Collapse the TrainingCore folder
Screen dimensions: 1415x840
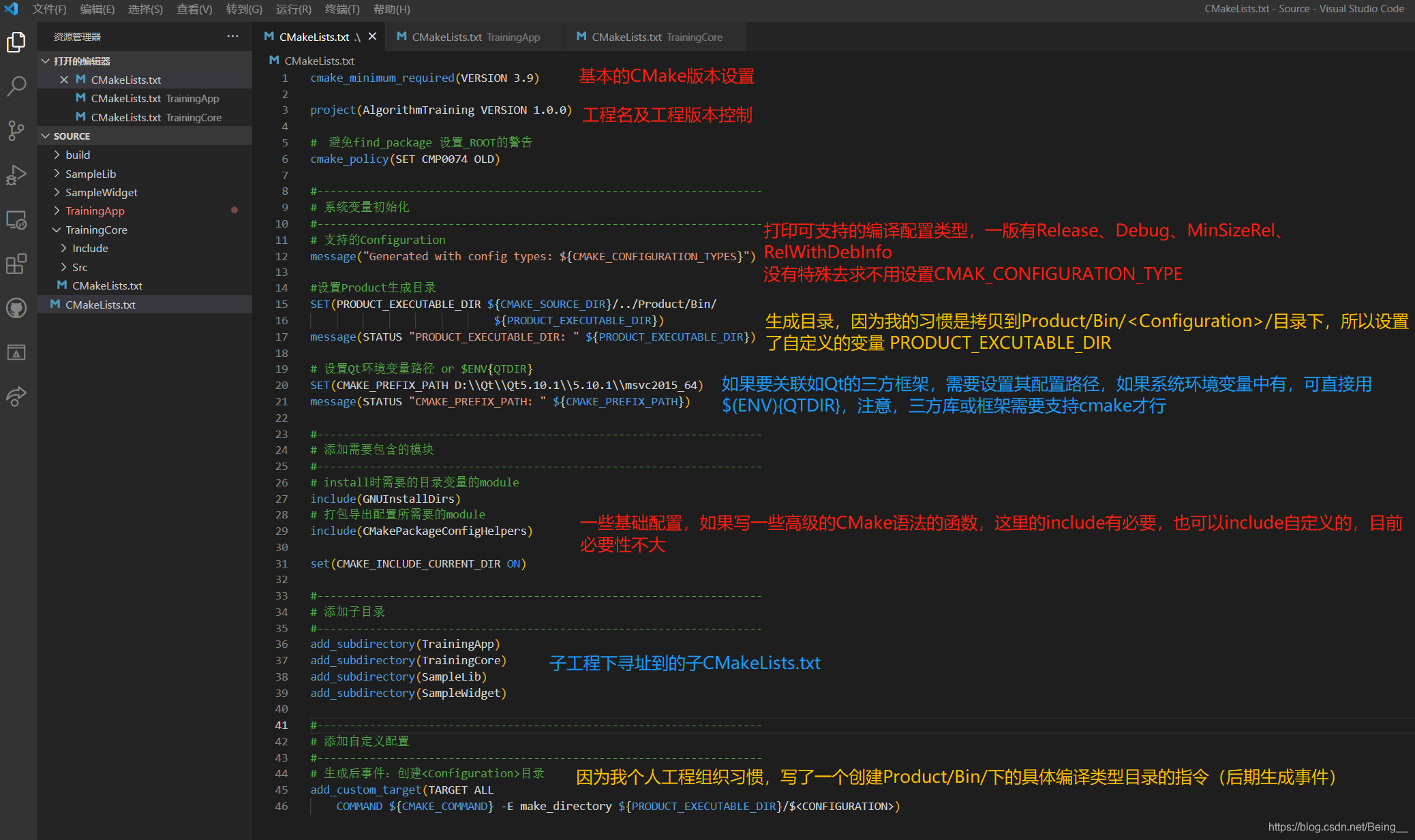(57, 230)
